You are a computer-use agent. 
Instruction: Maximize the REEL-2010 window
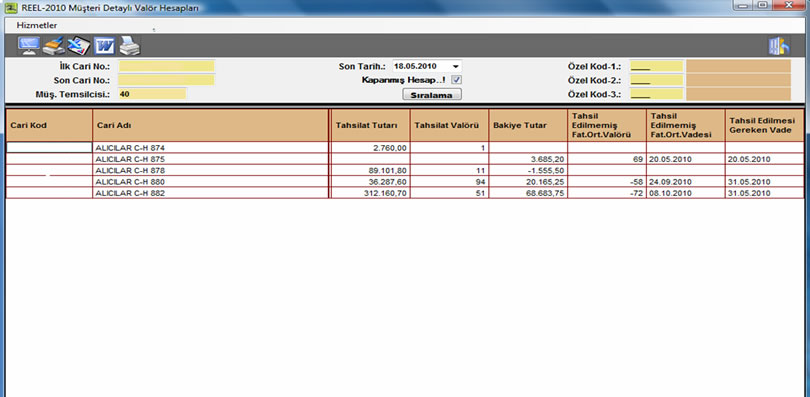tap(762, 5)
